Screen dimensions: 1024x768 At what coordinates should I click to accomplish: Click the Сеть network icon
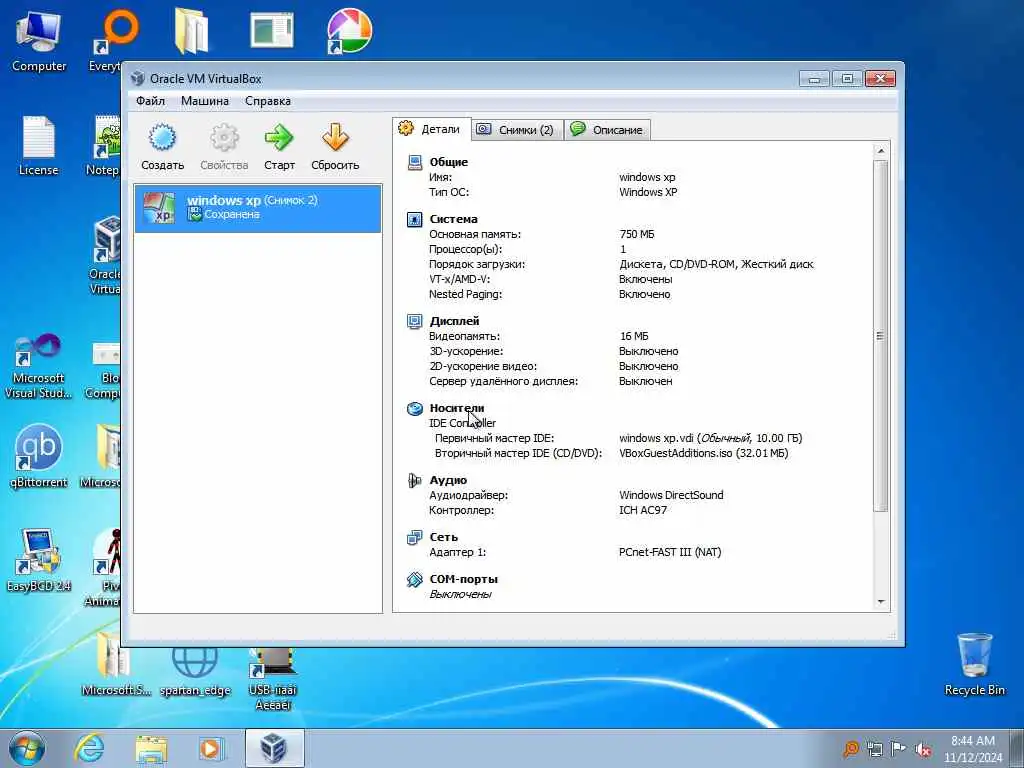pos(415,537)
